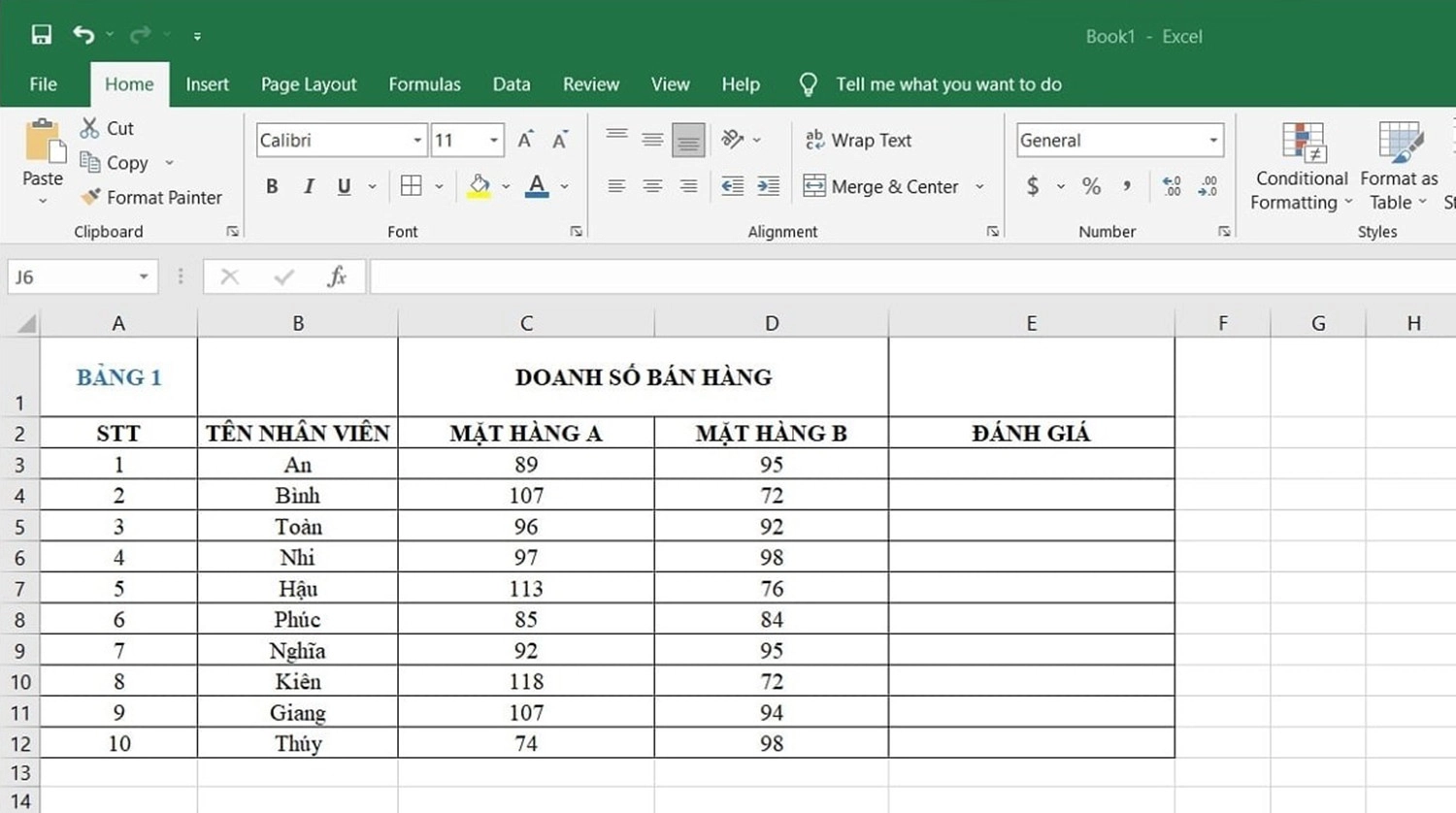Customize the Quick Access Toolbar

coord(197,36)
